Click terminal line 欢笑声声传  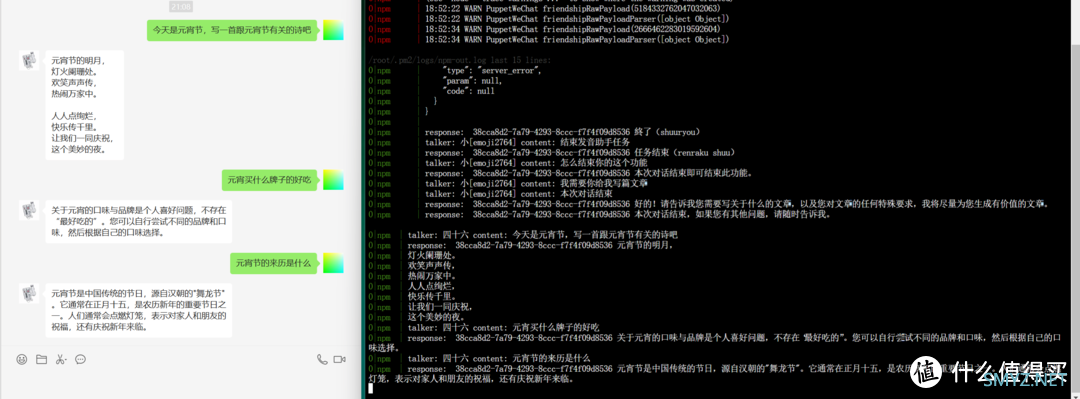pyautogui.click(x=431, y=265)
